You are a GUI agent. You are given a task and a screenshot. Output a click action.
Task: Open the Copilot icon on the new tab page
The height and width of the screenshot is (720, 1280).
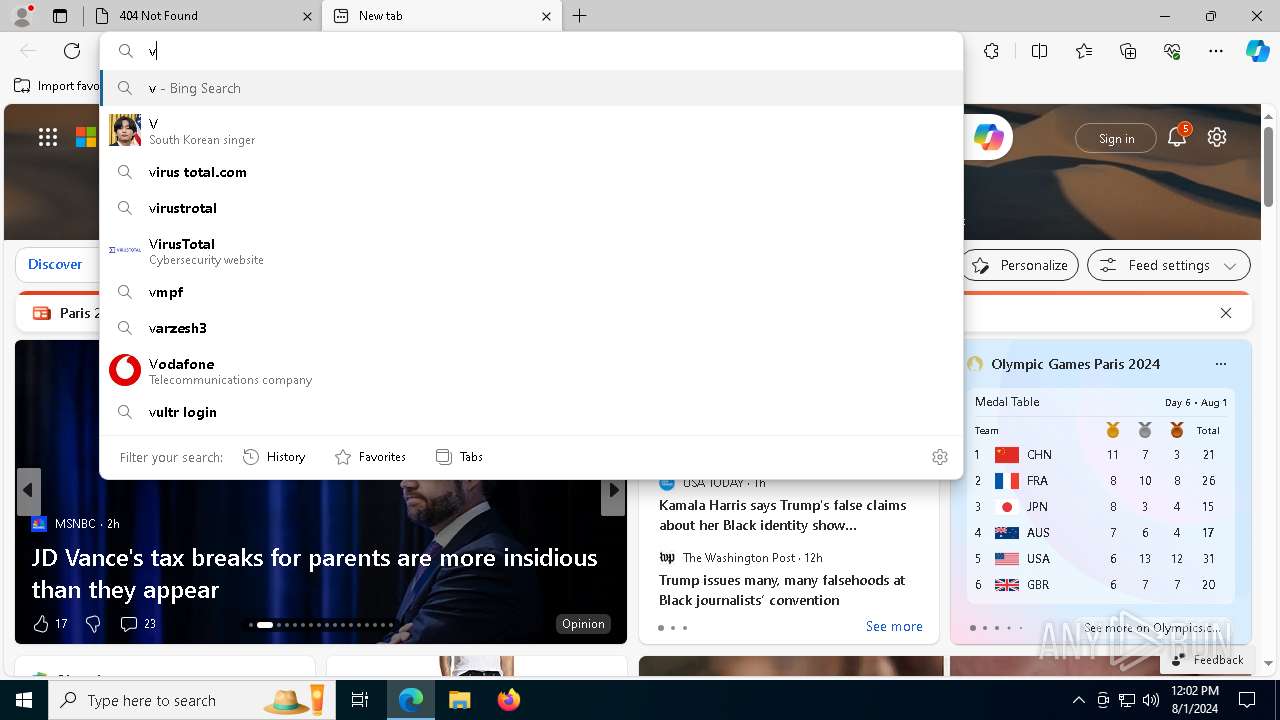(x=989, y=138)
